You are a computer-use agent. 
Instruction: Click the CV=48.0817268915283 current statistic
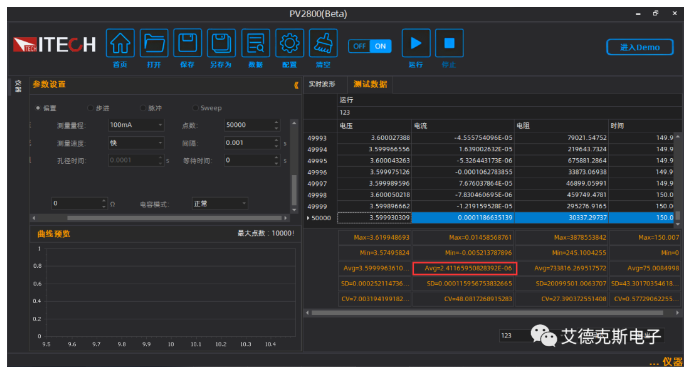click(463, 299)
